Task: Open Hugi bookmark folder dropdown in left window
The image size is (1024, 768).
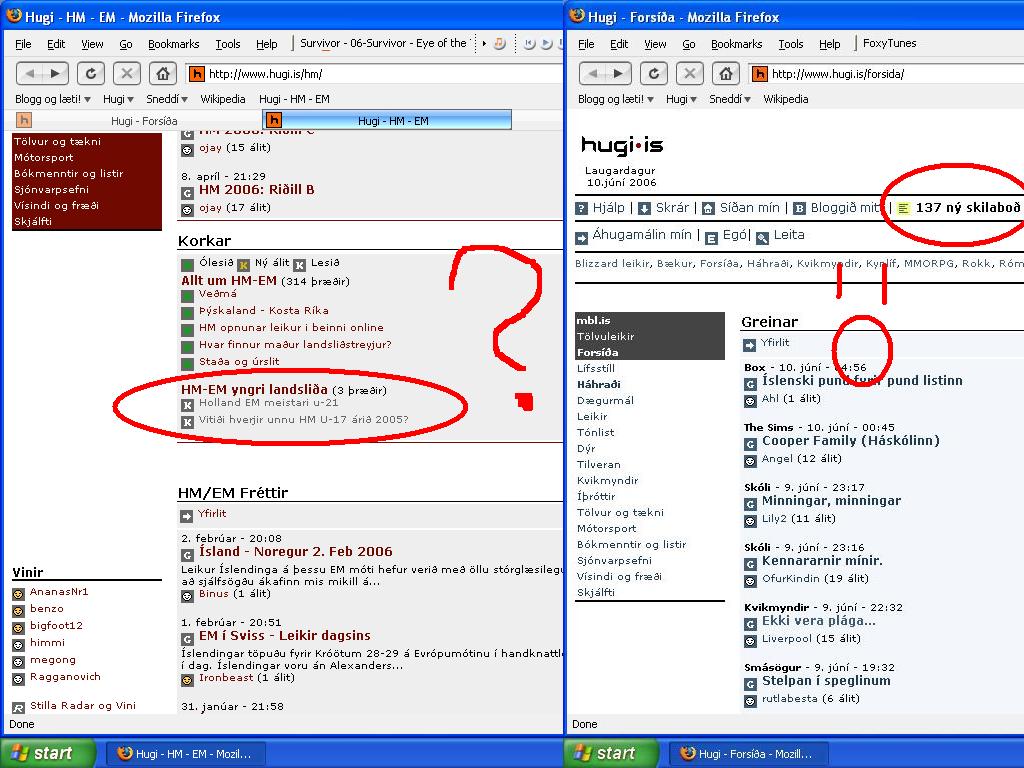Action: click(x=118, y=99)
